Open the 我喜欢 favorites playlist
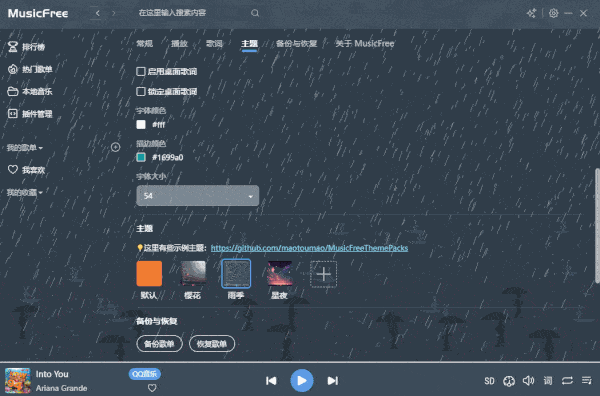 pos(27,170)
